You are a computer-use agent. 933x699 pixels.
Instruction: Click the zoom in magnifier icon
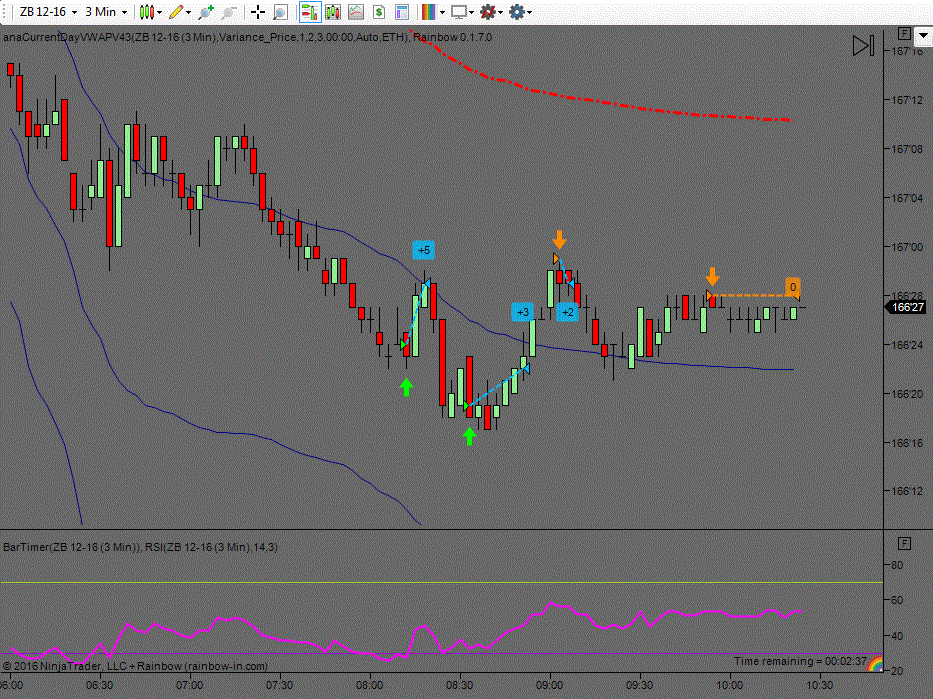coord(206,12)
